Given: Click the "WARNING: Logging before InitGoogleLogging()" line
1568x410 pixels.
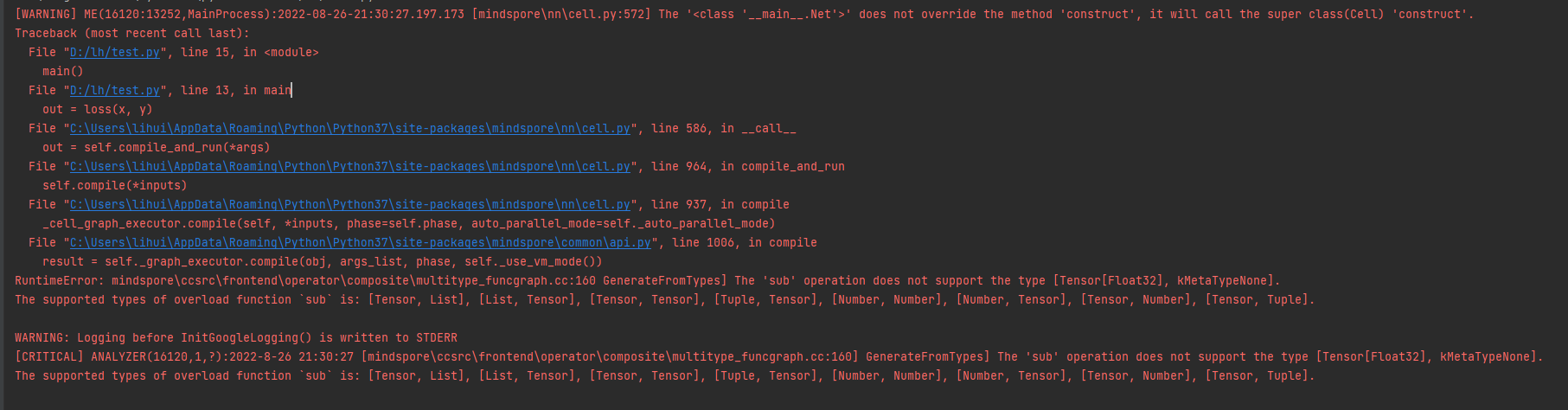Looking at the screenshot, I should click(235, 338).
